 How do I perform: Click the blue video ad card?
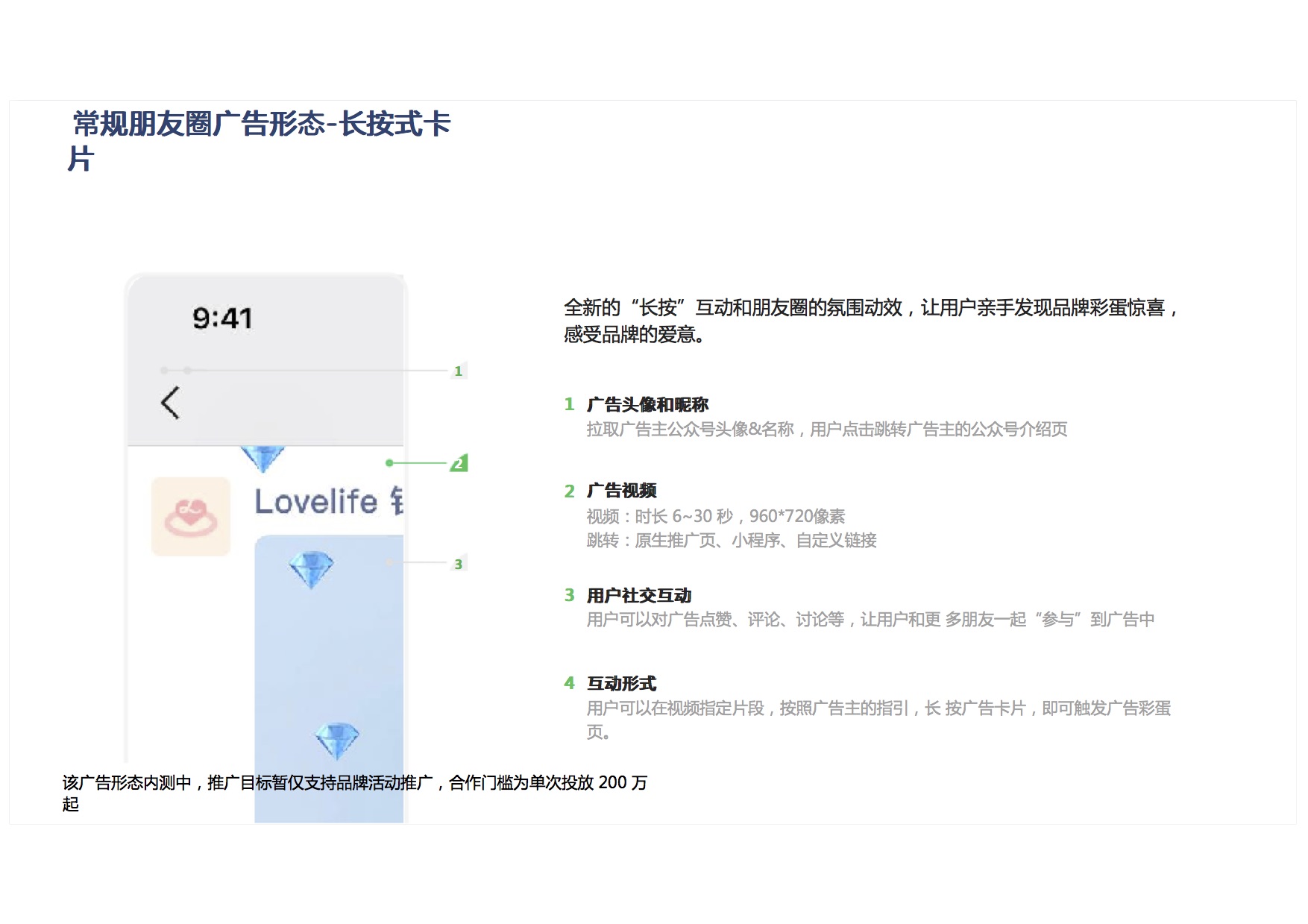tap(328, 656)
